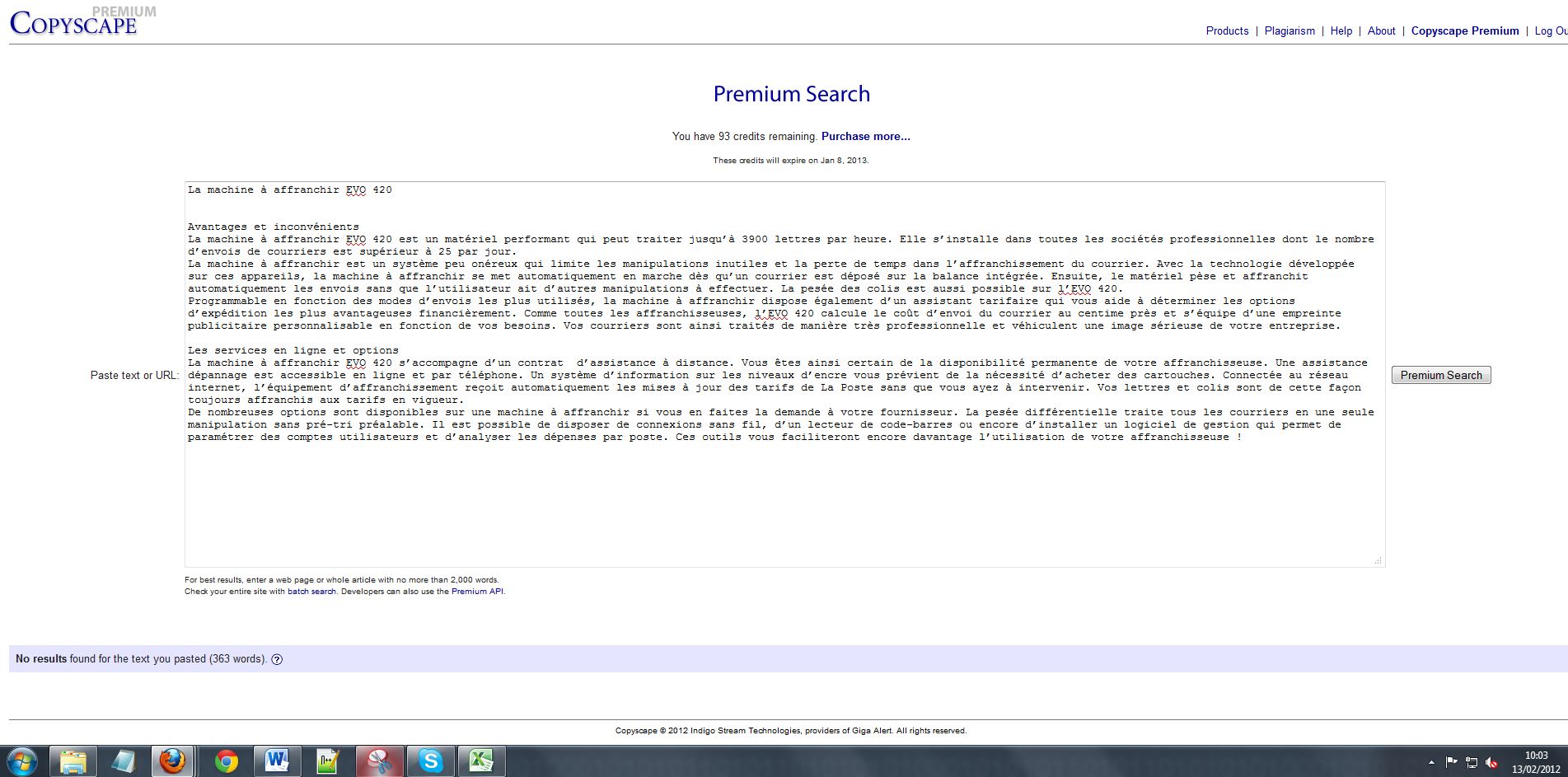
Task: Click the muted volume speaker icon
Action: click(1491, 763)
